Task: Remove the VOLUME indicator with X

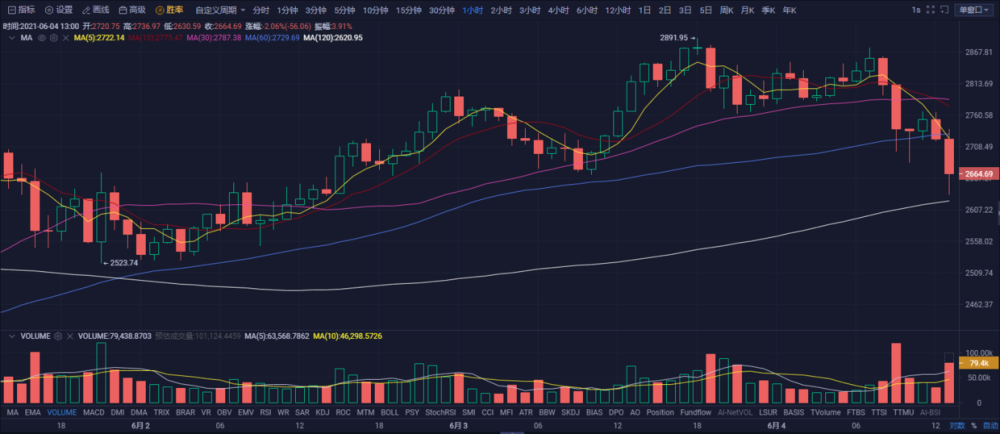Action: point(70,335)
